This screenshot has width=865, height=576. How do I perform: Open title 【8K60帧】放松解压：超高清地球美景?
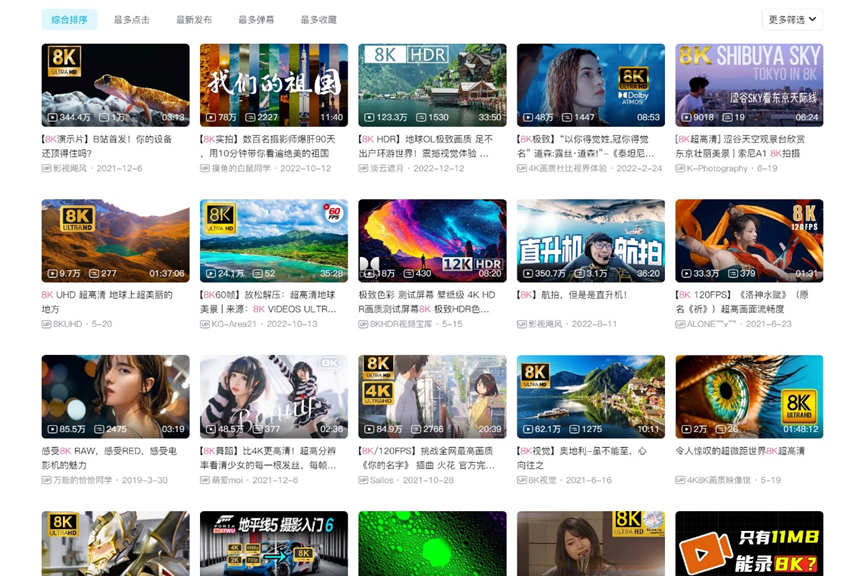click(268, 302)
